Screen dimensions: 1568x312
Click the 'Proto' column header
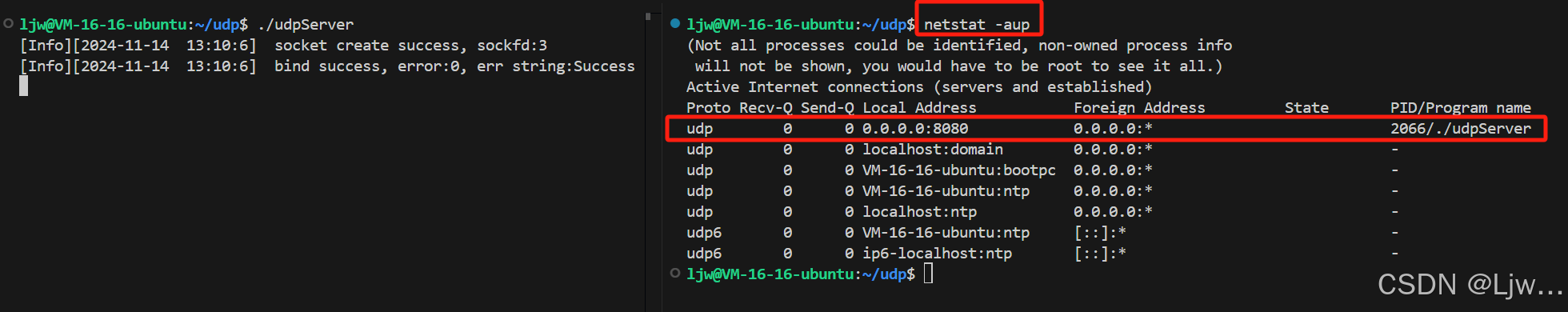tap(709, 108)
